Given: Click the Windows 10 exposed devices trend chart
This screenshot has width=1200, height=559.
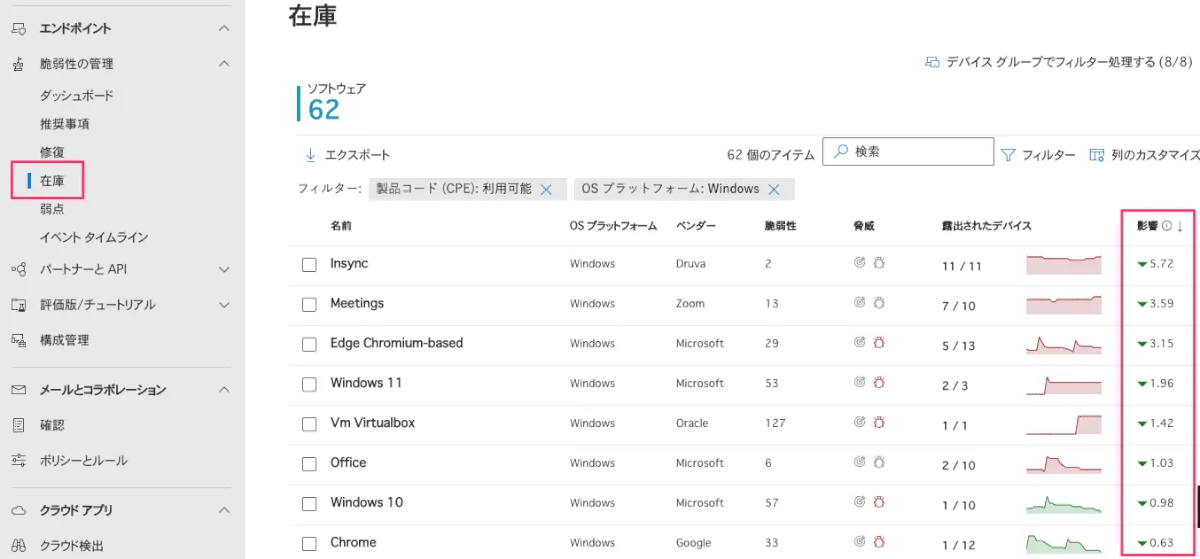Looking at the screenshot, I should [x=1063, y=504].
